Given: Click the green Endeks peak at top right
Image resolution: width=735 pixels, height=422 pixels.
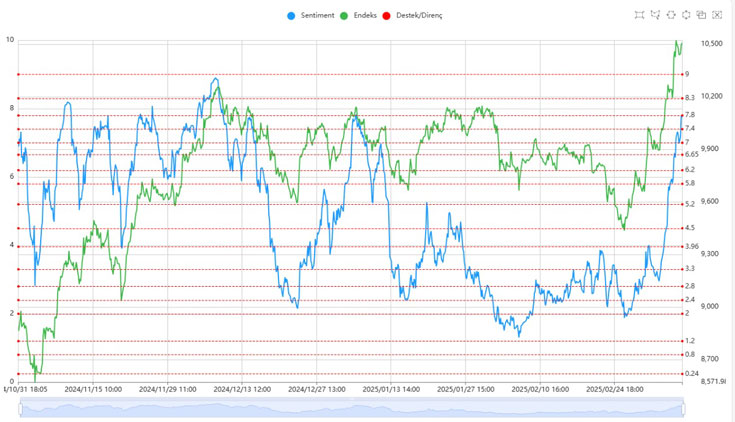Looking at the screenshot, I should coord(677,42).
